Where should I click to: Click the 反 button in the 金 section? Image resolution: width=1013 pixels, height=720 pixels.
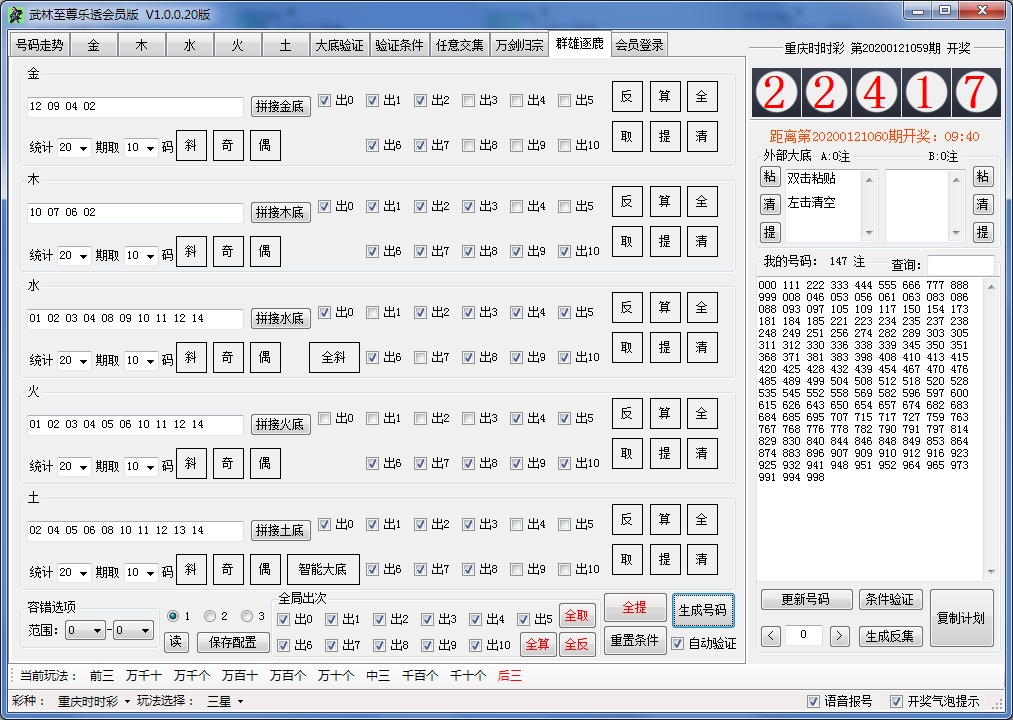point(627,96)
